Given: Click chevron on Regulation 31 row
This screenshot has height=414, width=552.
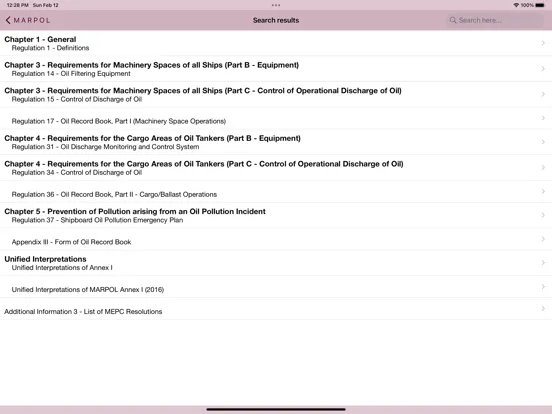Looking at the screenshot, I should click(543, 142).
